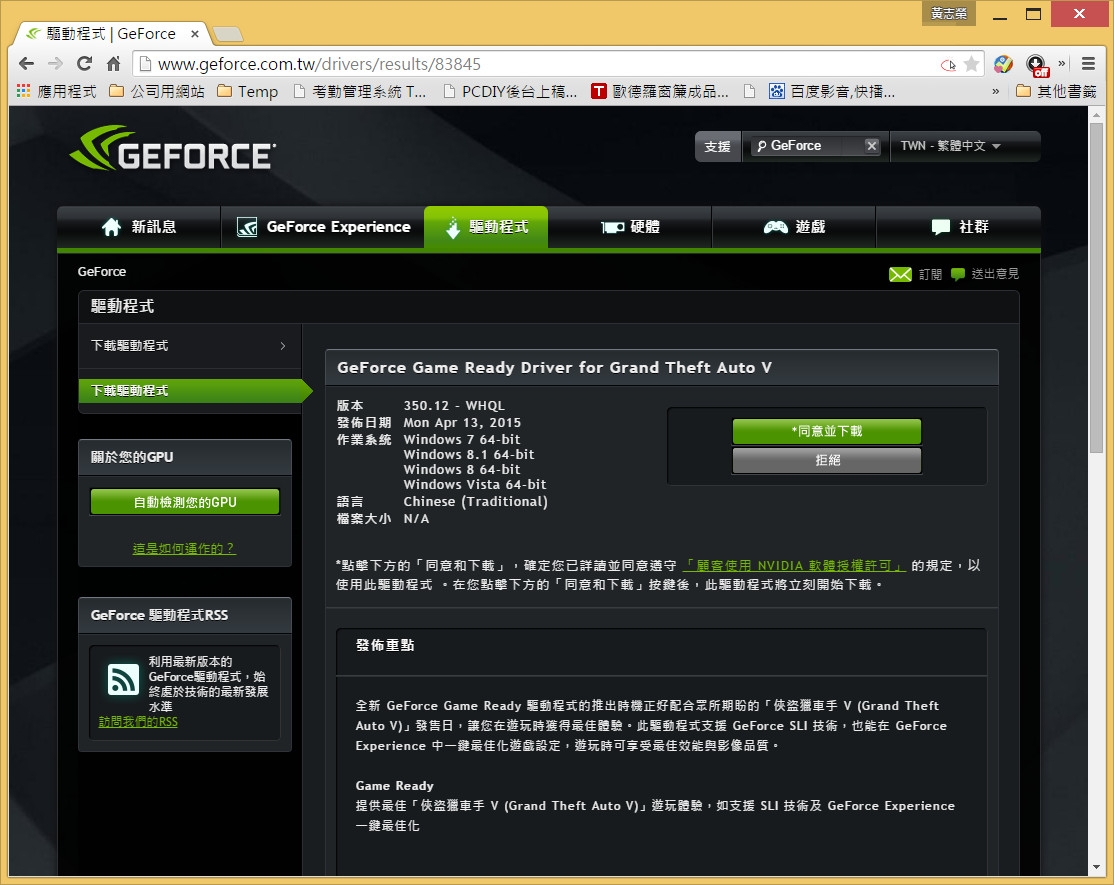Open the 遊戲 tab

click(x=794, y=227)
